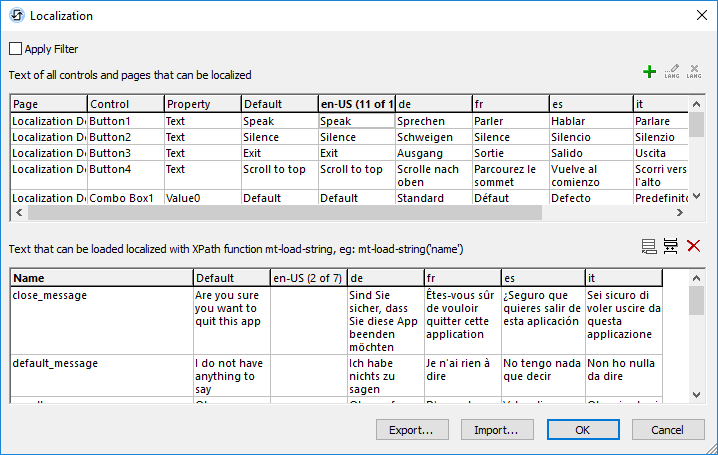
Task: Confirm with the OK button
Action: coord(582,430)
